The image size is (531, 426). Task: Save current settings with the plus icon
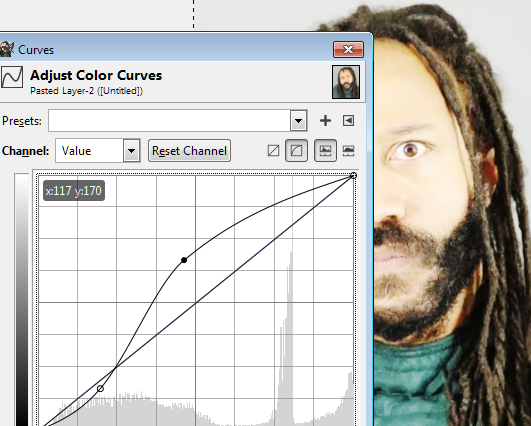(x=325, y=121)
